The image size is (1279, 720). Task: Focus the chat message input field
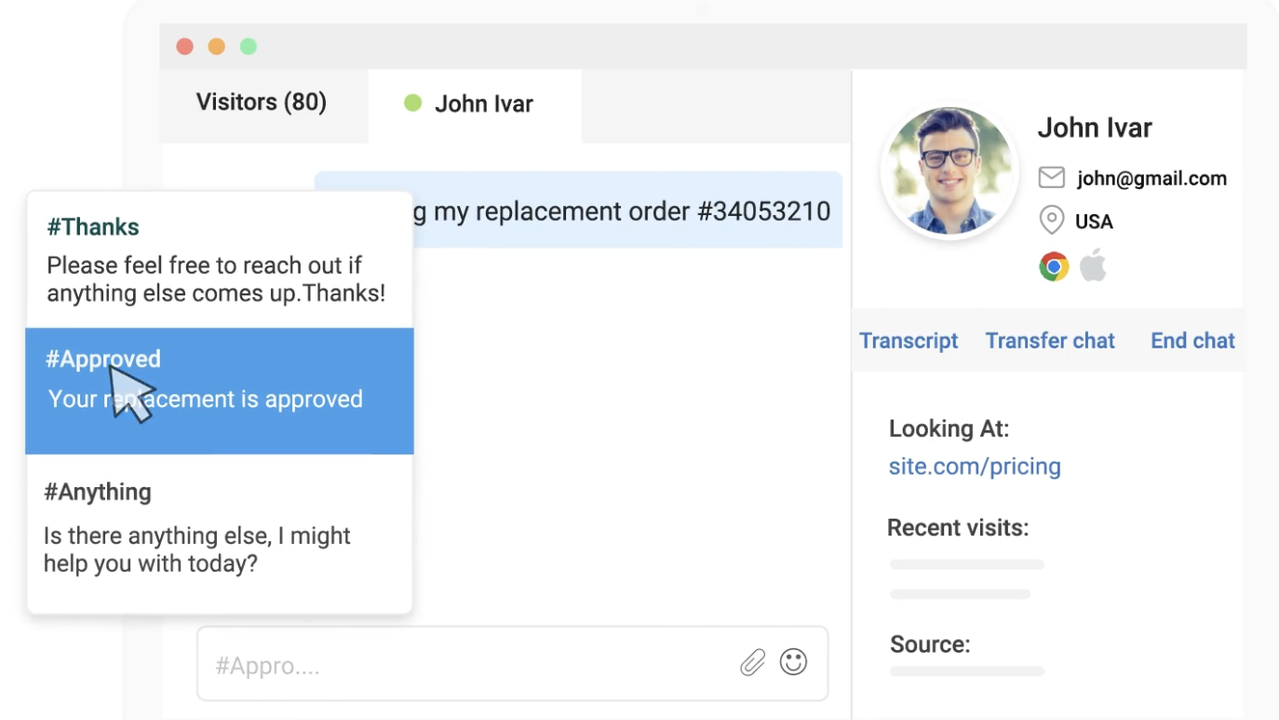point(470,665)
